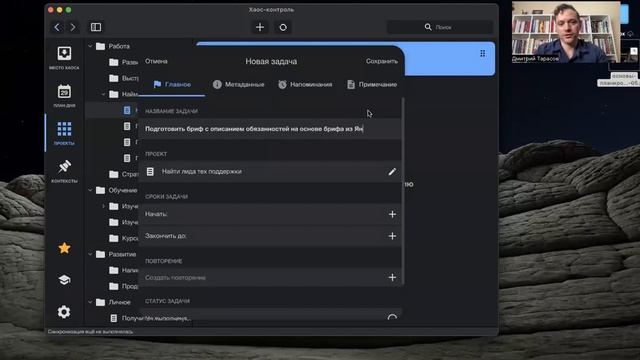The image size is (640, 360).
Task: Click the dotted grid icon in blue header
Action: click(483, 53)
